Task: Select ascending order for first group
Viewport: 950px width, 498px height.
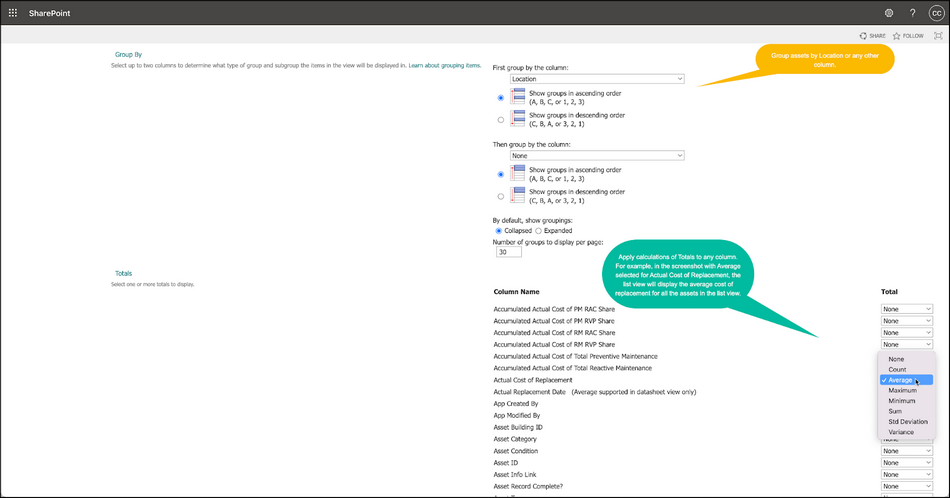Action: 500,98
